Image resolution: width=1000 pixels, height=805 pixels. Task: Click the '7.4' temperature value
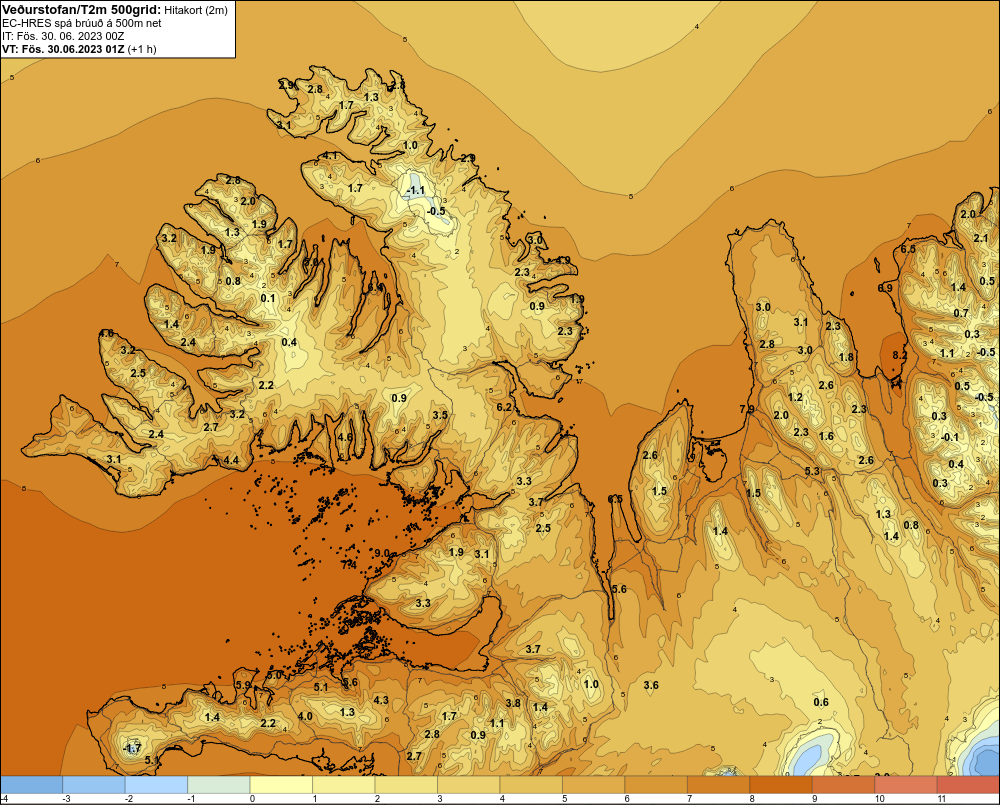pyautogui.click(x=349, y=565)
